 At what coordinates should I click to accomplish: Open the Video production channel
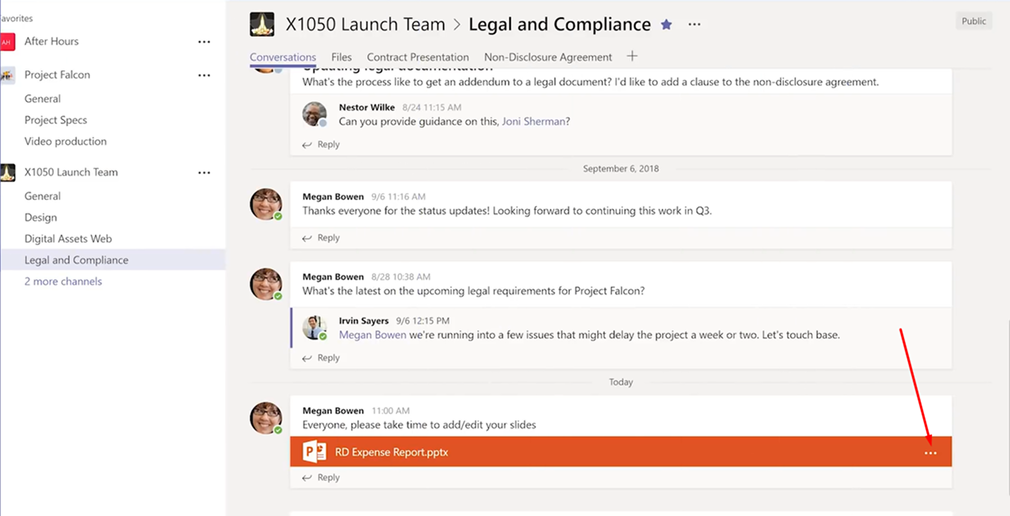(x=66, y=141)
